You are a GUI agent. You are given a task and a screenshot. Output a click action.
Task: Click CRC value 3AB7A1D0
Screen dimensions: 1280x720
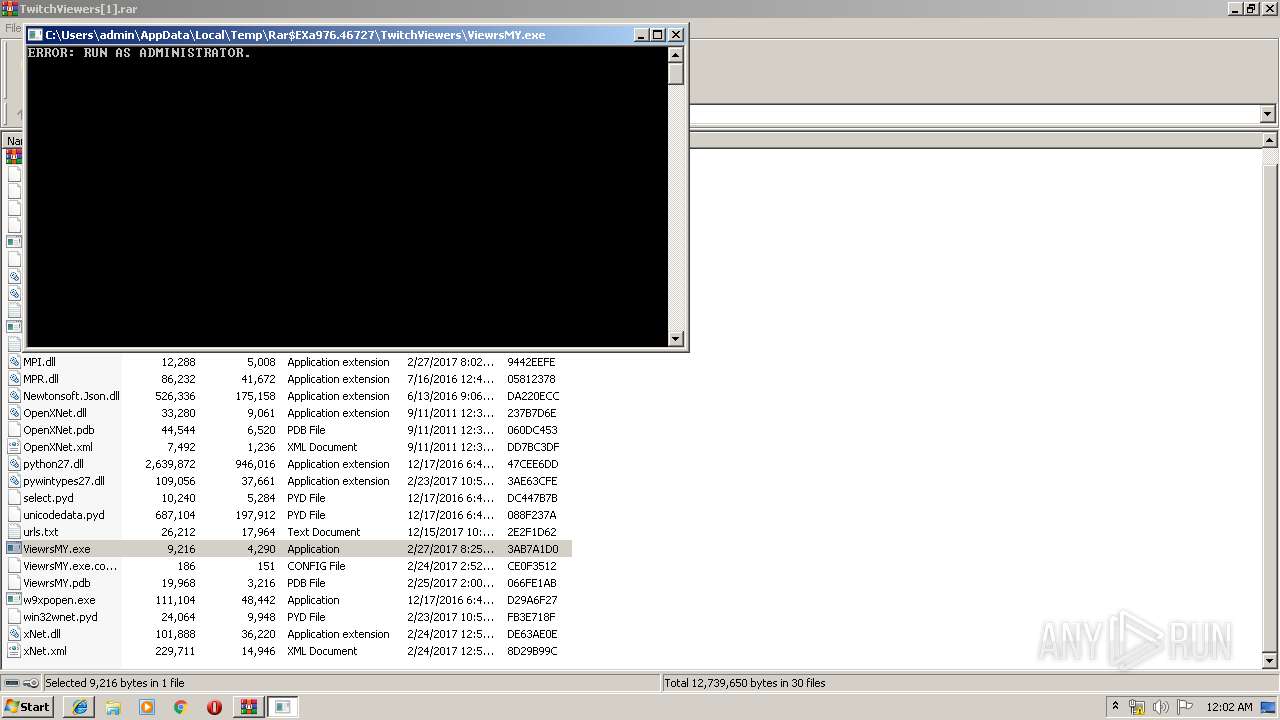coord(533,549)
